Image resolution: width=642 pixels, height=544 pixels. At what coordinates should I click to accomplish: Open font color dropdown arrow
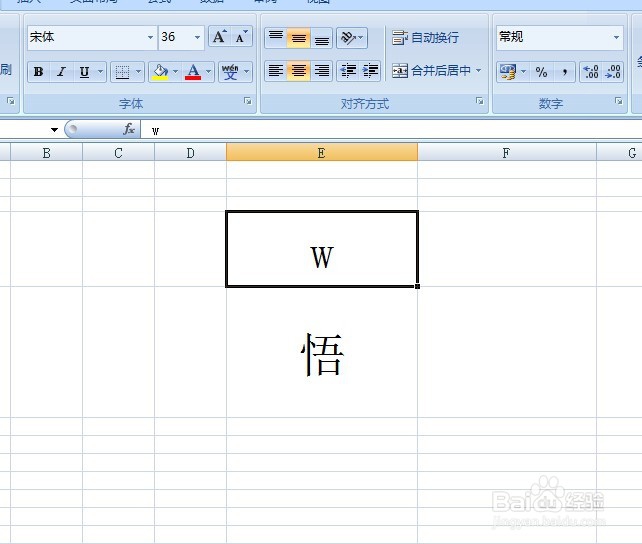pos(208,72)
